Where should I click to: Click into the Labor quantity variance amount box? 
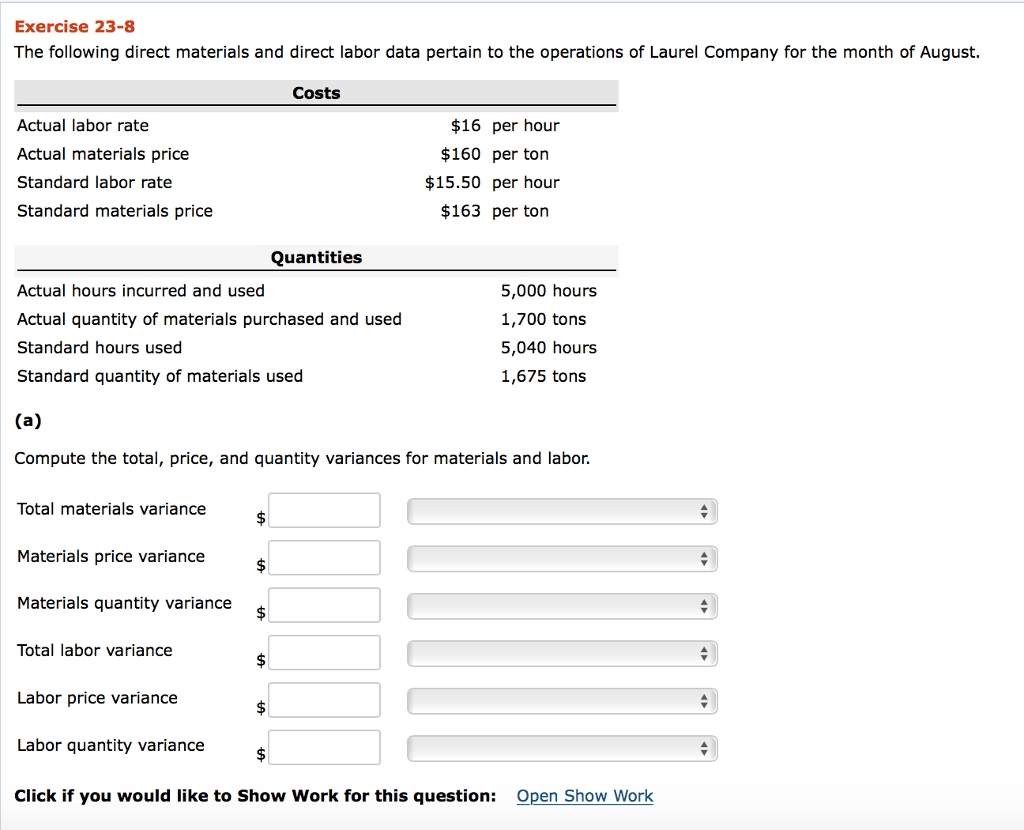(324, 748)
